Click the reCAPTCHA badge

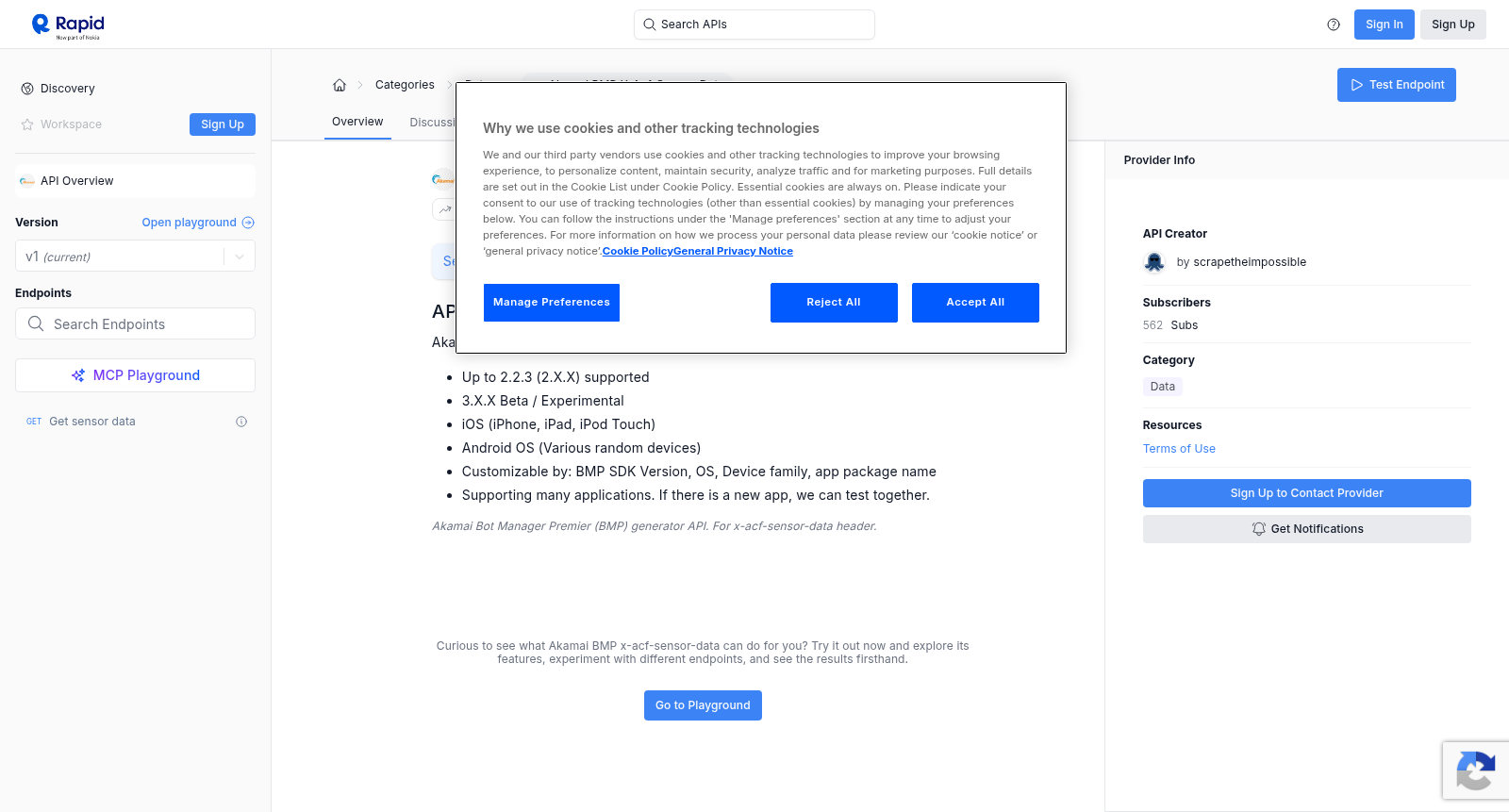pyautogui.click(x=1476, y=771)
